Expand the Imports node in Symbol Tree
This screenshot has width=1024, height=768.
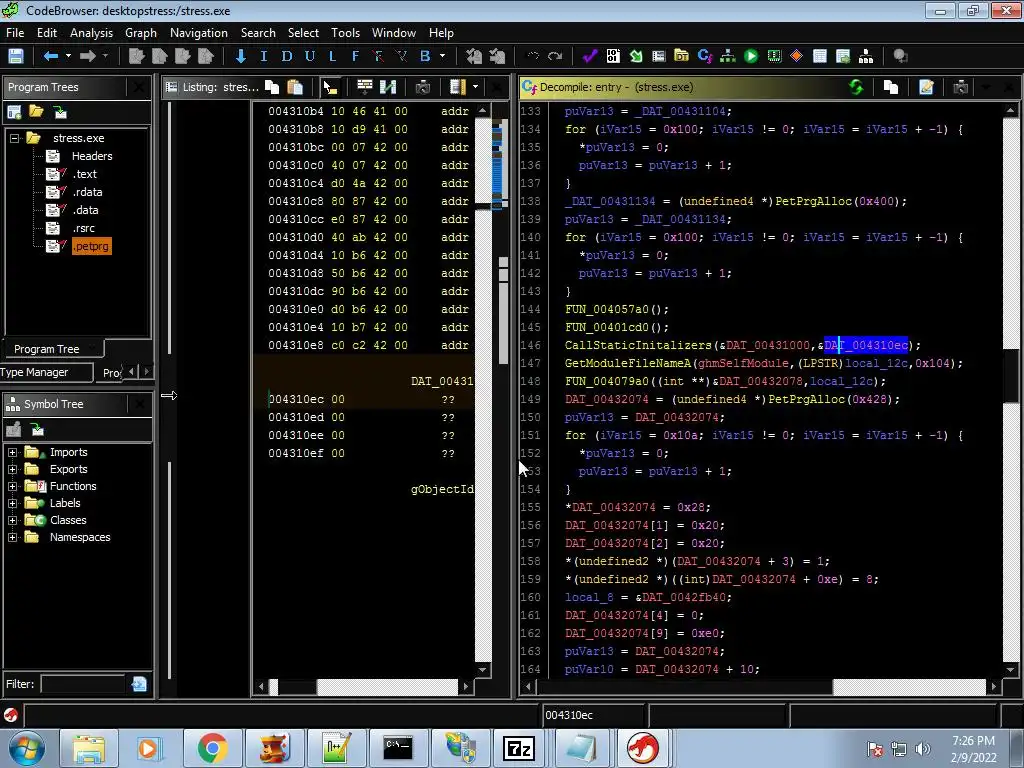point(12,453)
